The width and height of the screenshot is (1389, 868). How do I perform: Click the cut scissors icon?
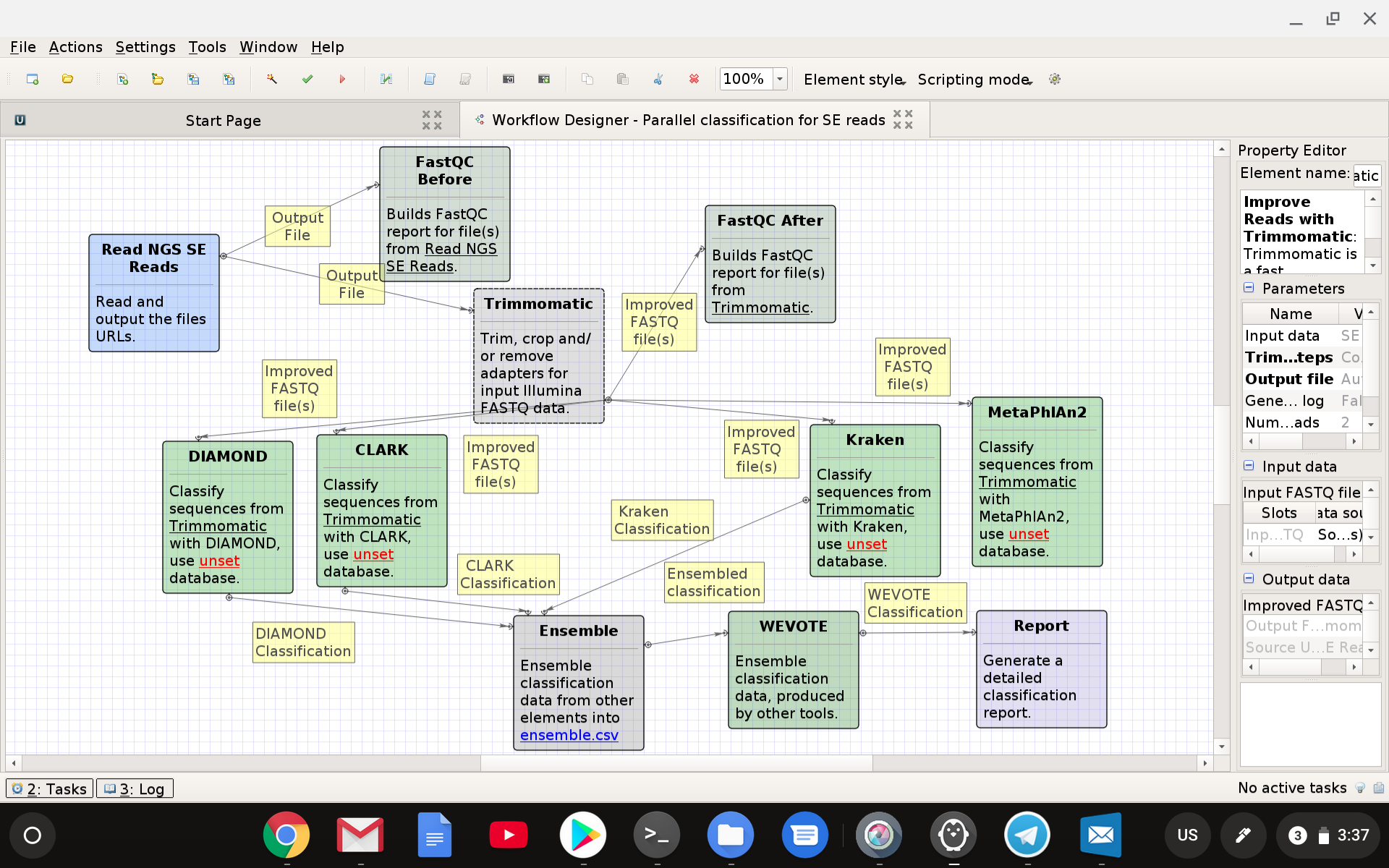click(658, 79)
